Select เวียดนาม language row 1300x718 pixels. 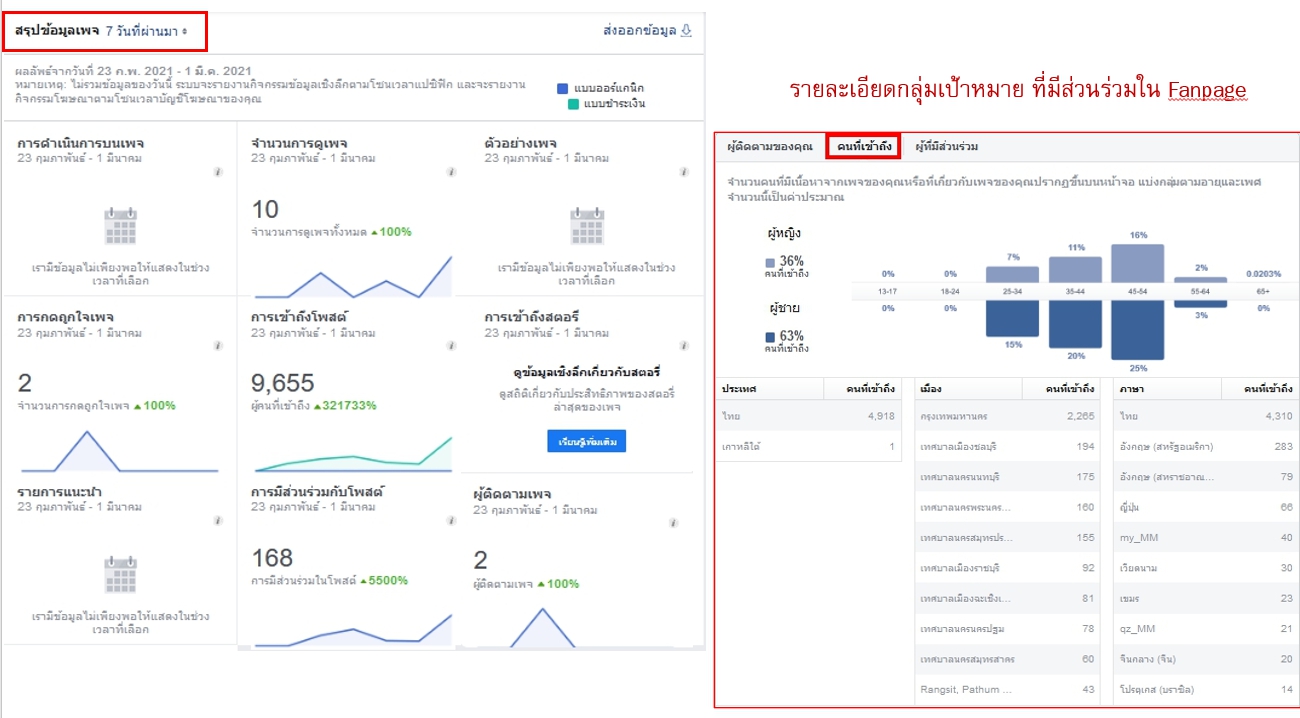point(1207,568)
